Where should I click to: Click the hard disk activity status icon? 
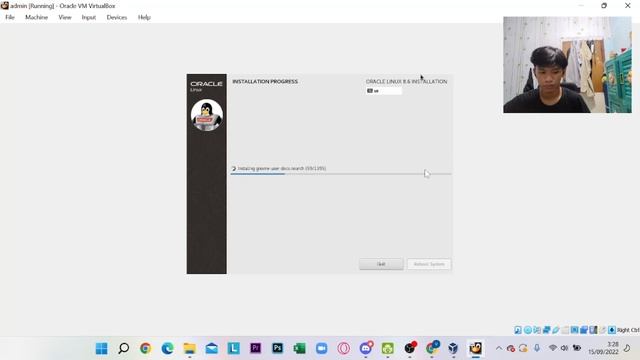[x=518, y=330]
